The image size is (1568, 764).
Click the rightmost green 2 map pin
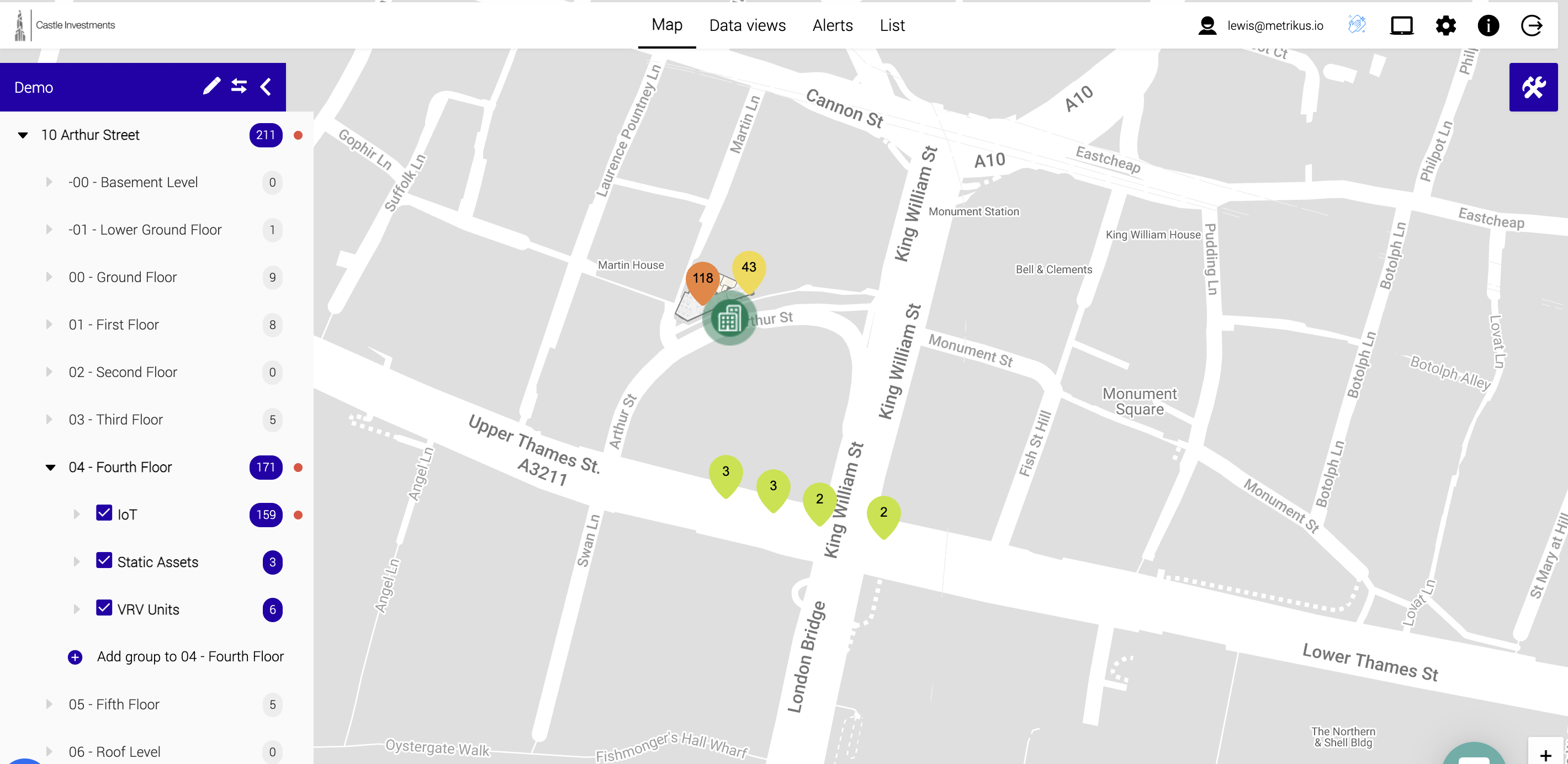(883, 517)
